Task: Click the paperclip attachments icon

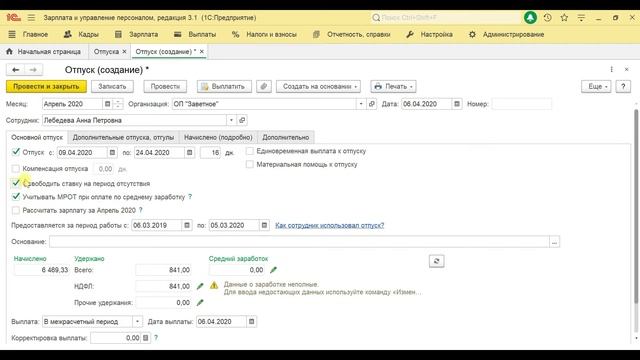Action: tap(264, 87)
